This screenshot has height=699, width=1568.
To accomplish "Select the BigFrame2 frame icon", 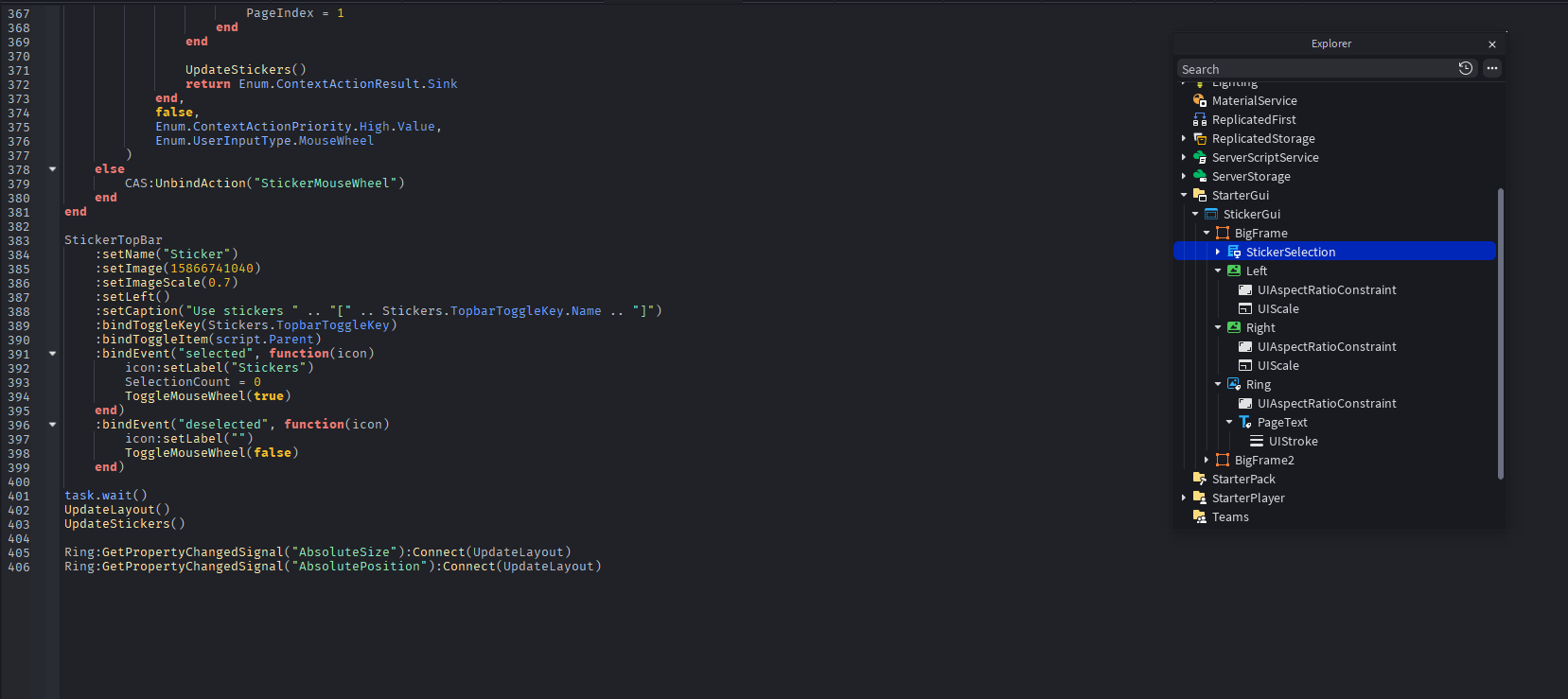I will 1223,460.
